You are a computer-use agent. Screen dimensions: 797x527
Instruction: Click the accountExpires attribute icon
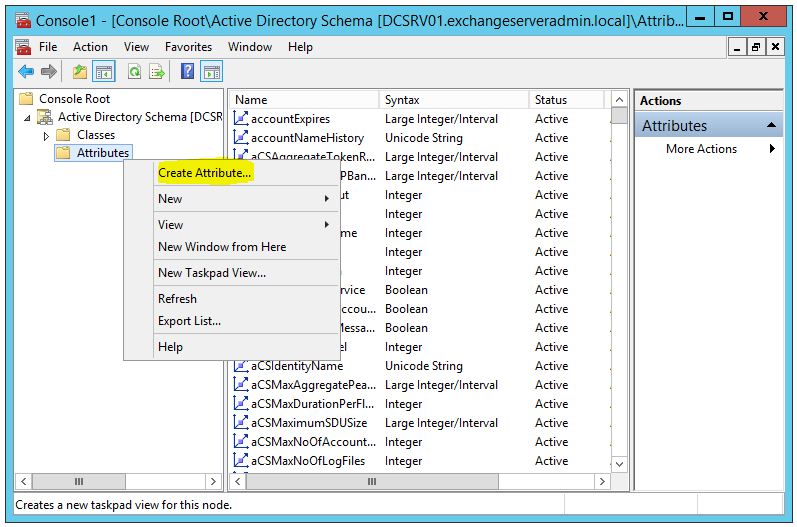click(240, 118)
